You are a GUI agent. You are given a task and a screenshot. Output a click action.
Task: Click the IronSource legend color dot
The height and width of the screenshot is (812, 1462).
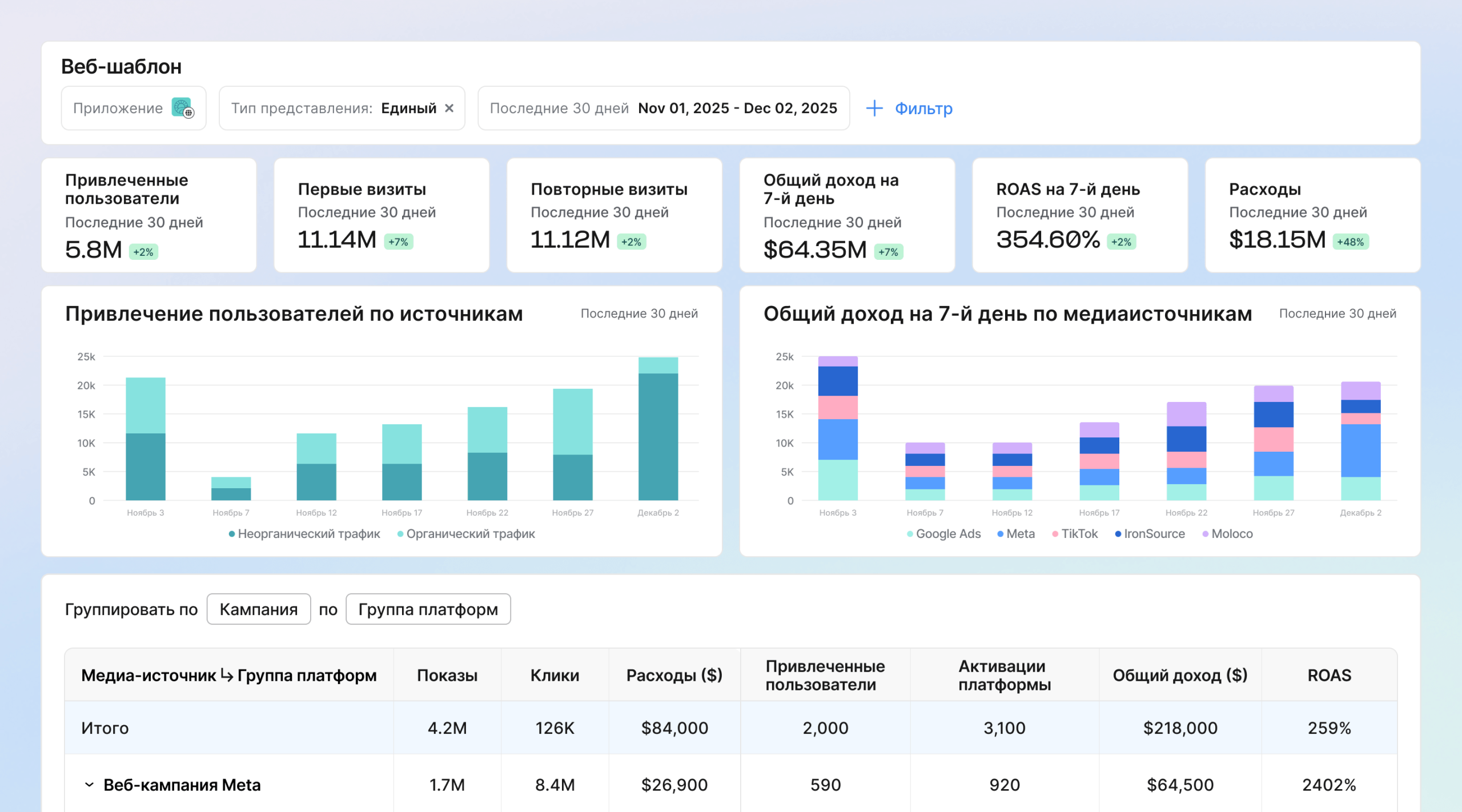[x=1118, y=534]
